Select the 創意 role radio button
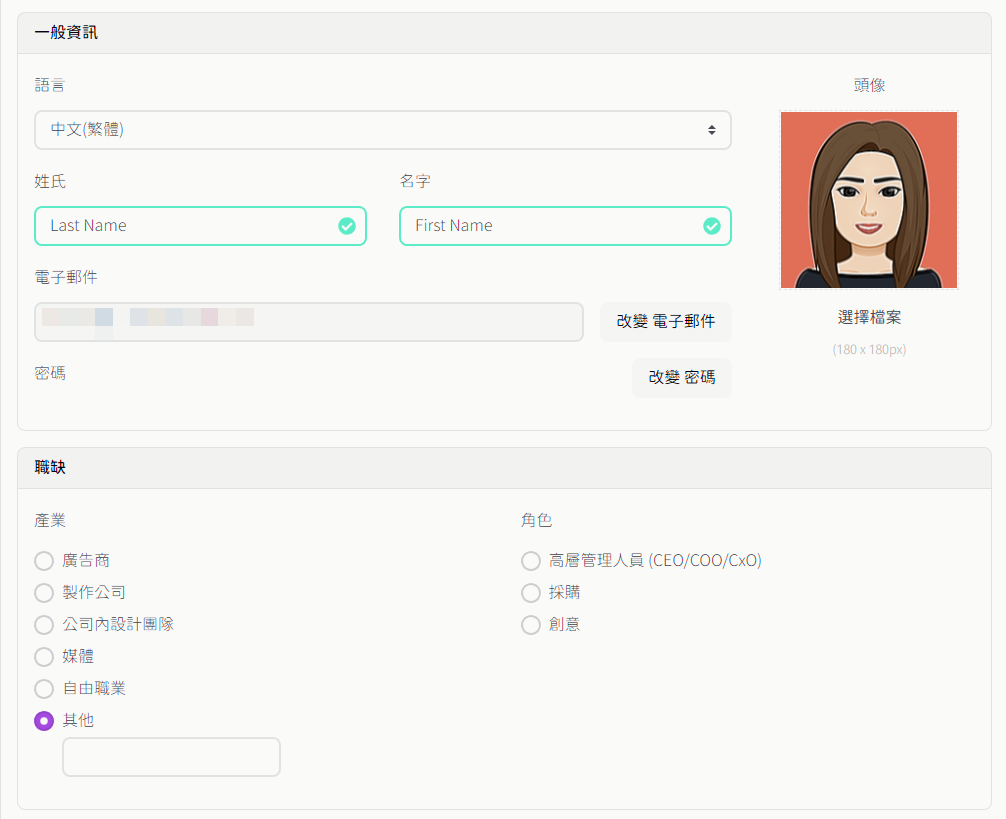This screenshot has height=819, width=1006. tap(531, 625)
